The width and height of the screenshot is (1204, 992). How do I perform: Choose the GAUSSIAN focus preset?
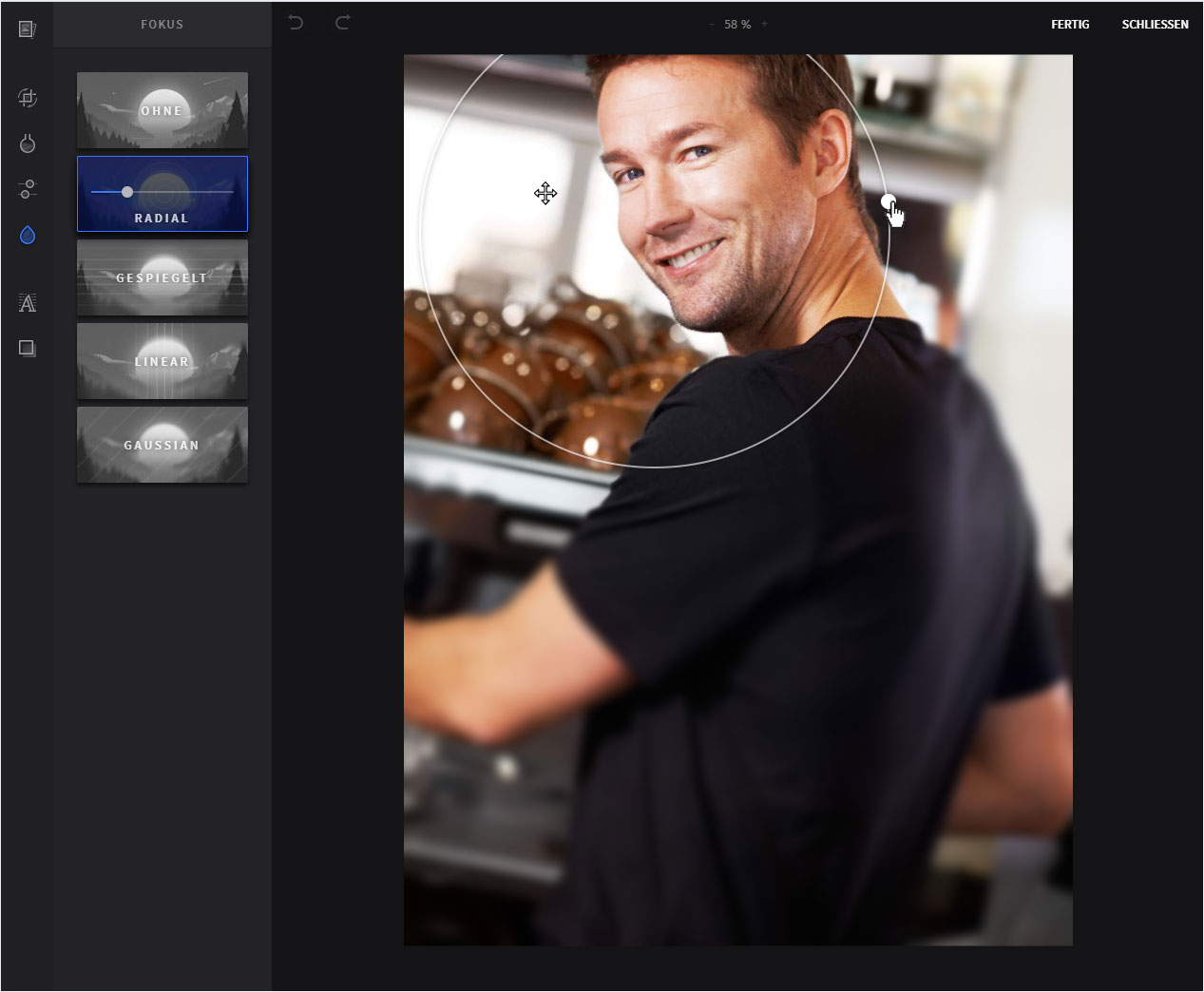pyautogui.click(x=162, y=445)
